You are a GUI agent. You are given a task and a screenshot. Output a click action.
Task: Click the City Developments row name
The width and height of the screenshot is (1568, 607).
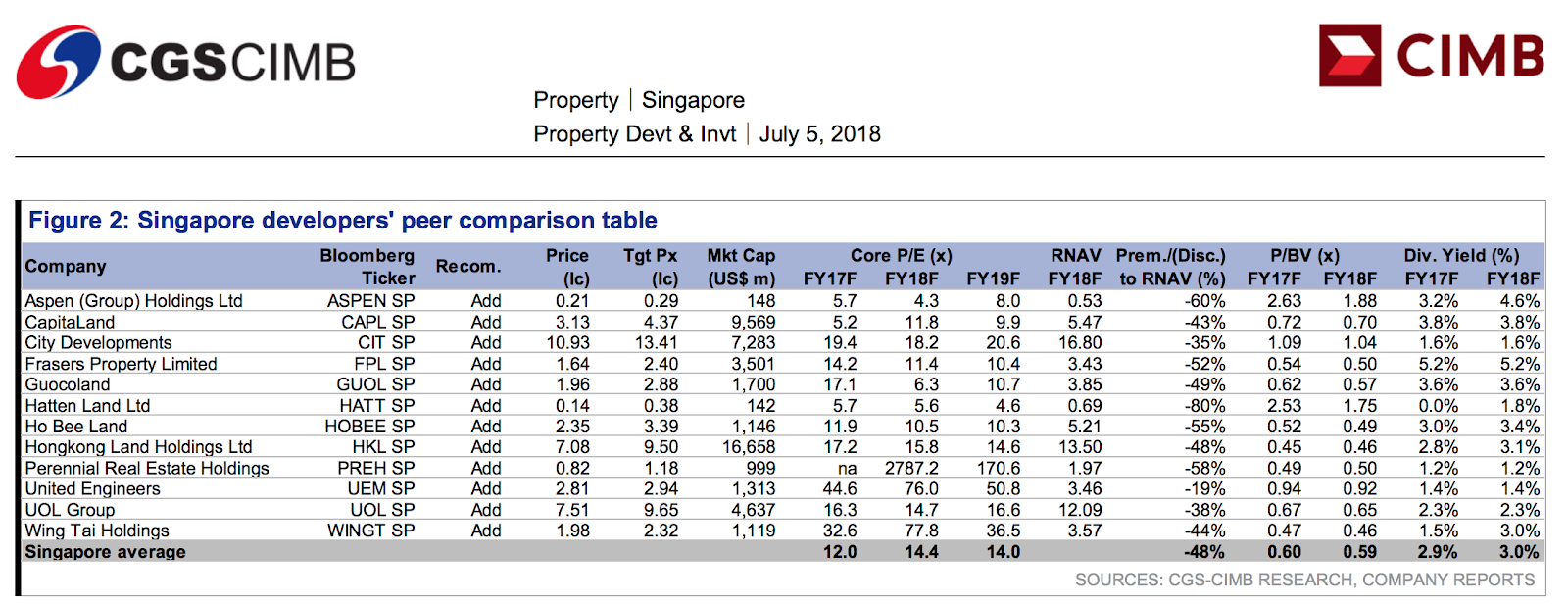[x=98, y=343]
